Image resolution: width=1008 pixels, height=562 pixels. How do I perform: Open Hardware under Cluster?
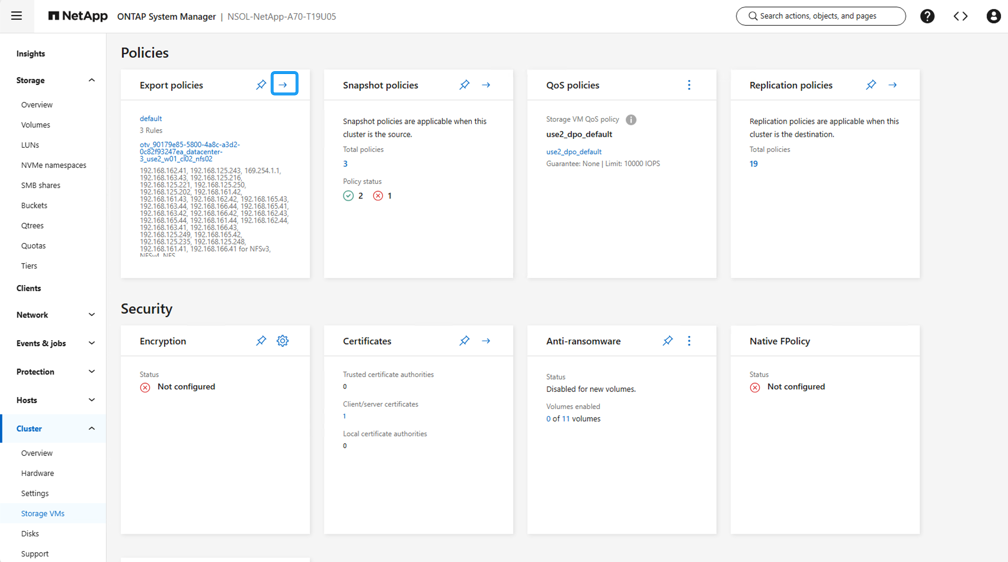point(37,473)
